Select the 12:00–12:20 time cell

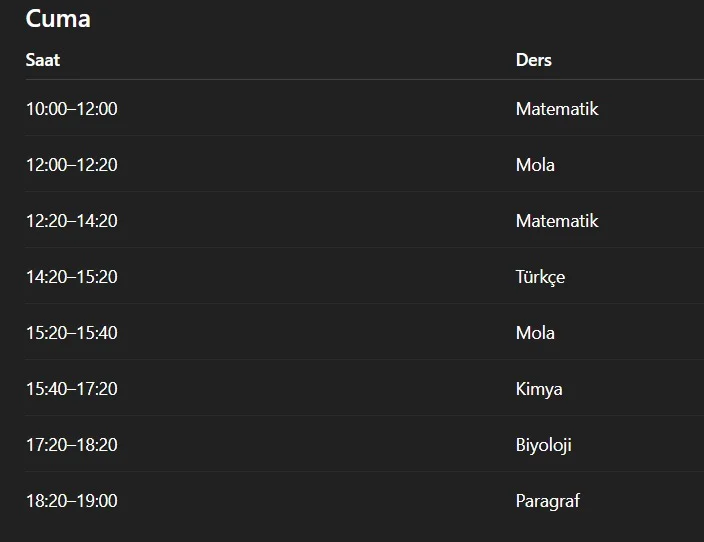[x=72, y=165]
